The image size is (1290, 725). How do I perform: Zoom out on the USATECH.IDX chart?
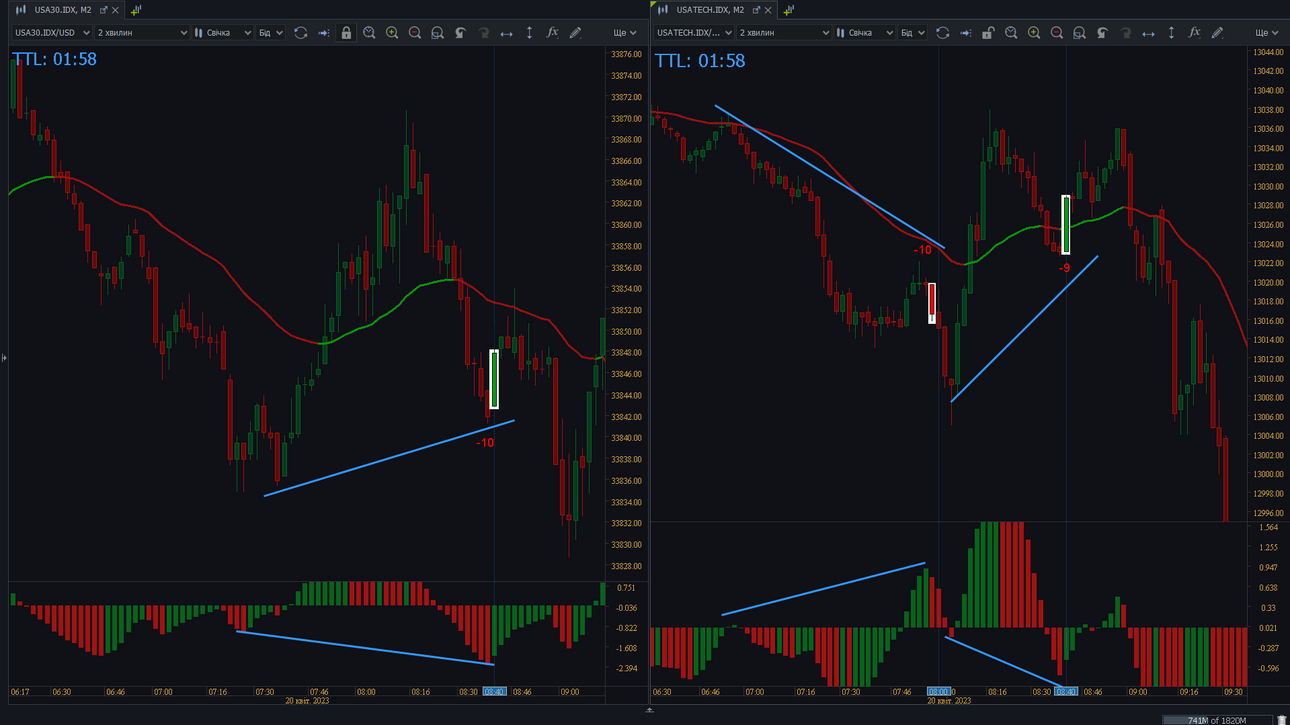click(x=1057, y=33)
